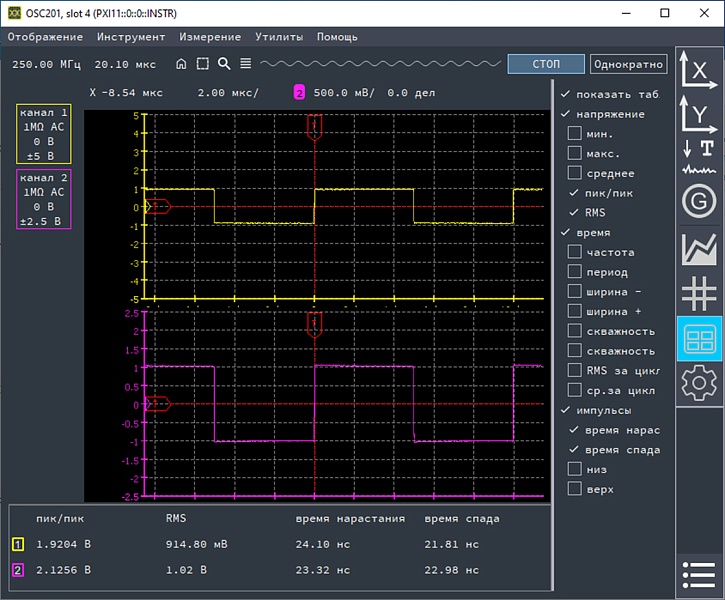Click the magnifier zoom icon
The image size is (725, 600).
coord(224,64)
